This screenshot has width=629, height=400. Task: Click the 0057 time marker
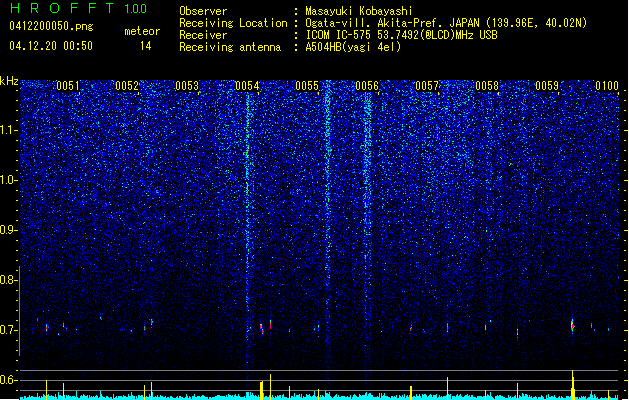[427, 86]
